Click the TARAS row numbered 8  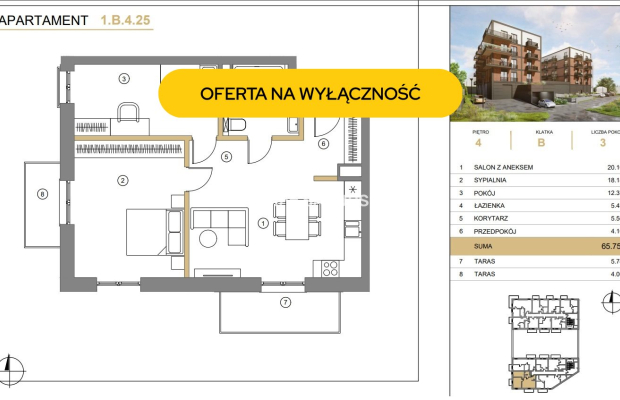[535, 274]
